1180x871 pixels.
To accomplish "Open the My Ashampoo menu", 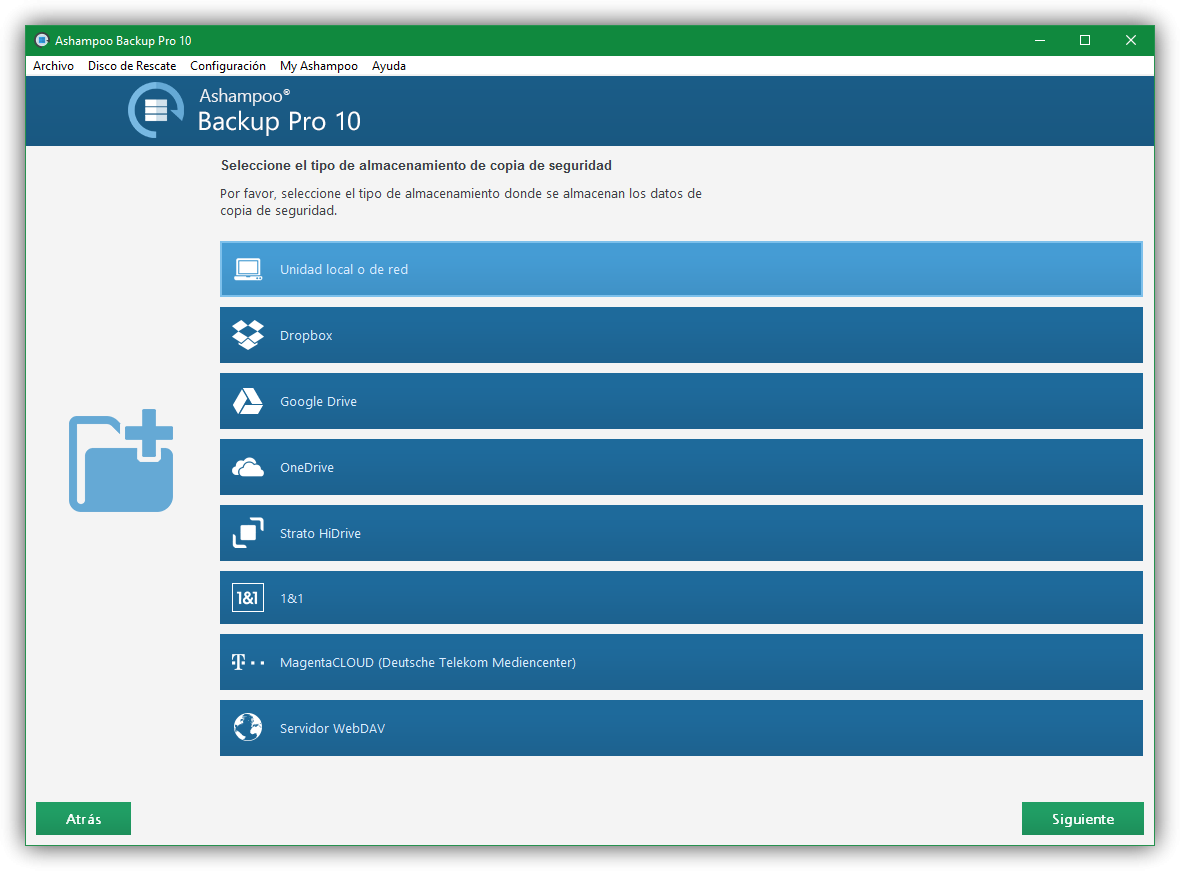I will (x=318, y=66).
